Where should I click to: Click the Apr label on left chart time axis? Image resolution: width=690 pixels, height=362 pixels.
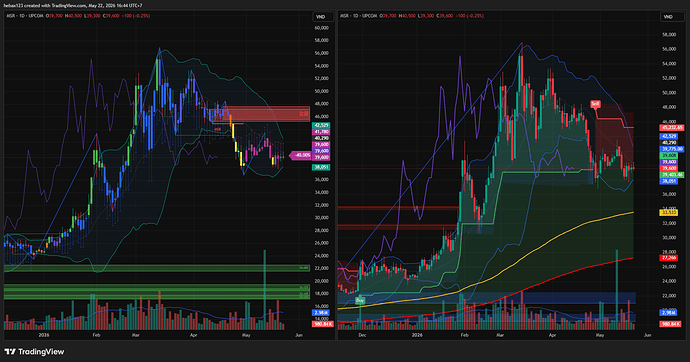tap(193, 335)
